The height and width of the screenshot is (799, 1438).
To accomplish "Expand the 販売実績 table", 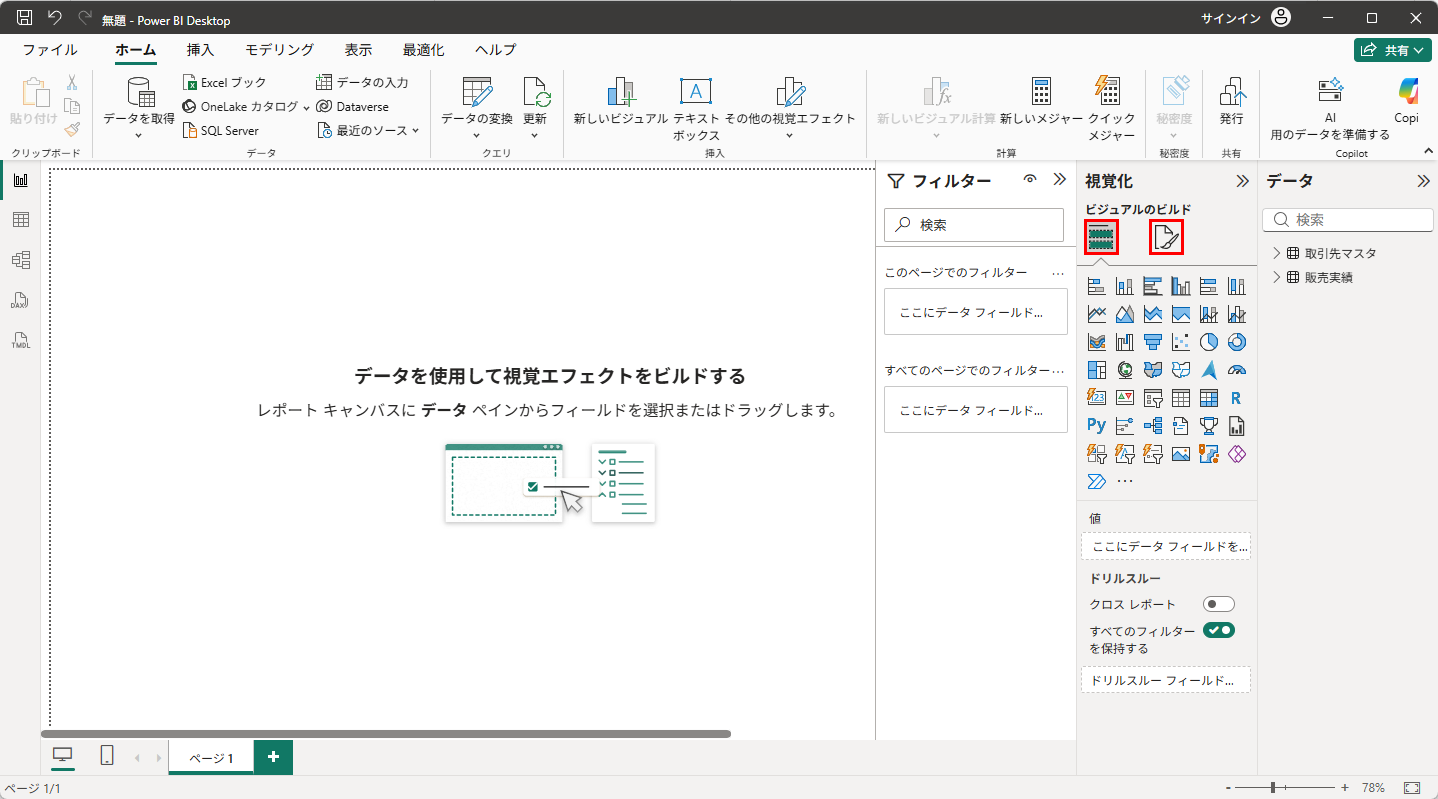I will [1276, 277].
